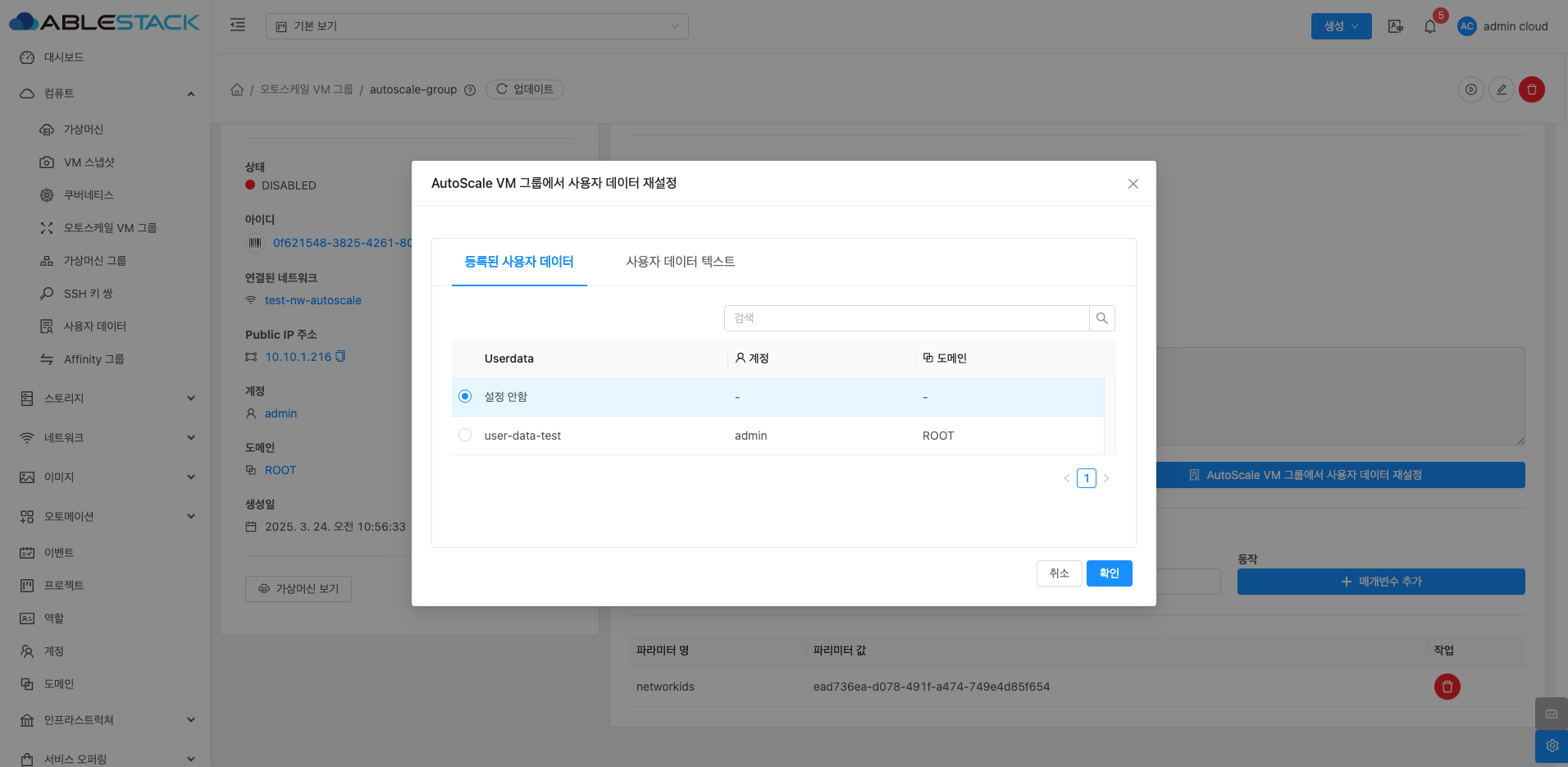
Task: Click the home breadcrumb icon
Action: pyautogui.click(x=237, y=89)
